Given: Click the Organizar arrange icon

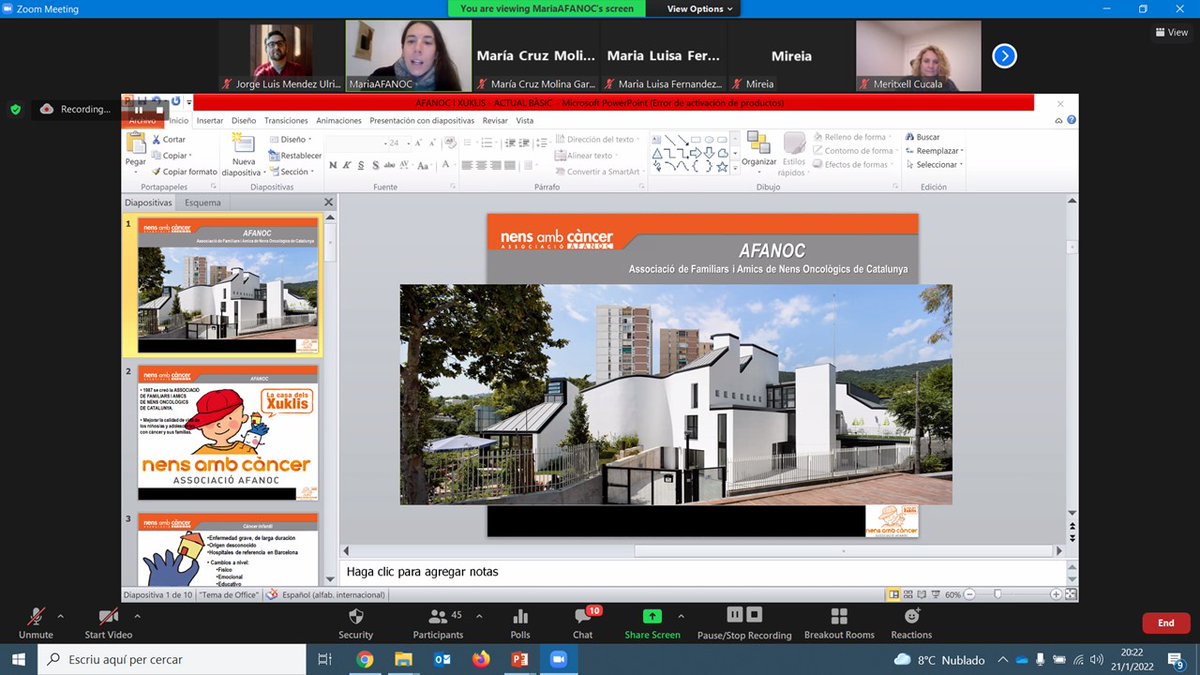Looking at the screenshot, I should pyautogui.click(x=759, y=150).
